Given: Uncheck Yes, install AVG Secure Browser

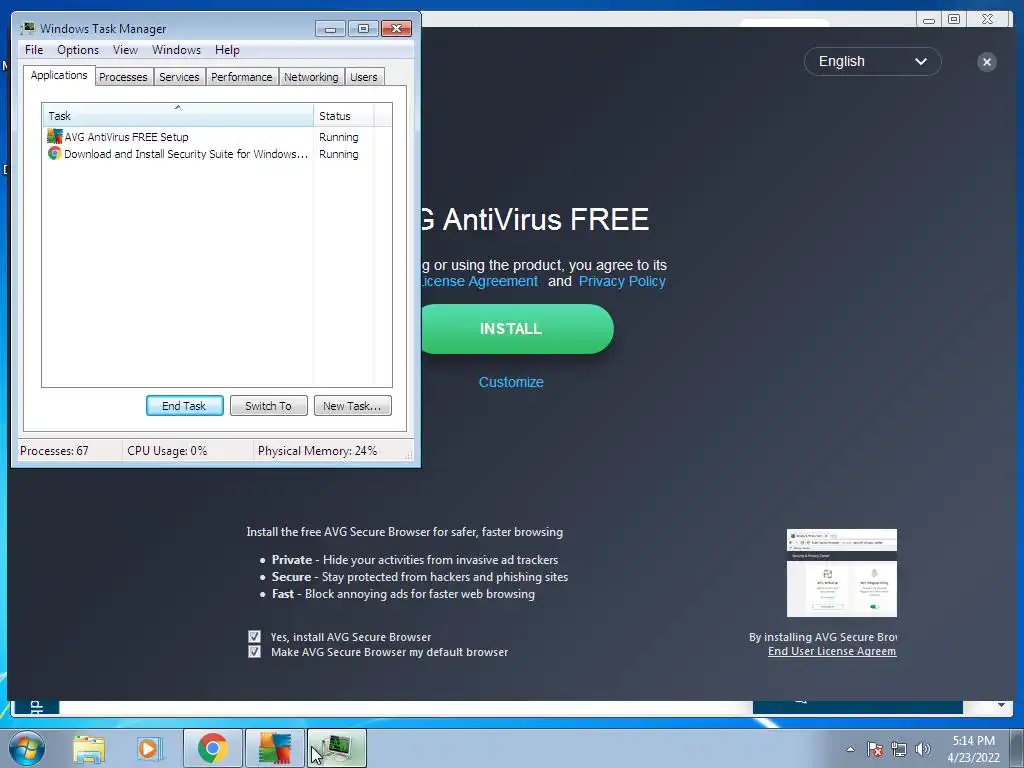Looking at the screenshot, I should [255, 636].
